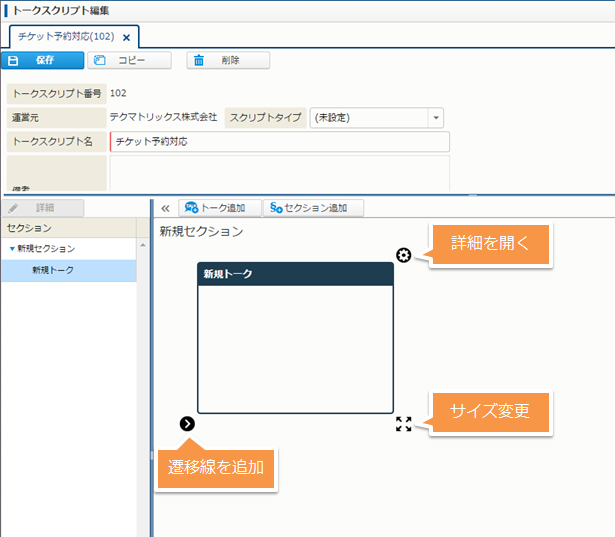Click the resize arrows icon near the talk box
The height and width of the screenshot is (537, 615).
pyautogui.click(x=403, y=424)
